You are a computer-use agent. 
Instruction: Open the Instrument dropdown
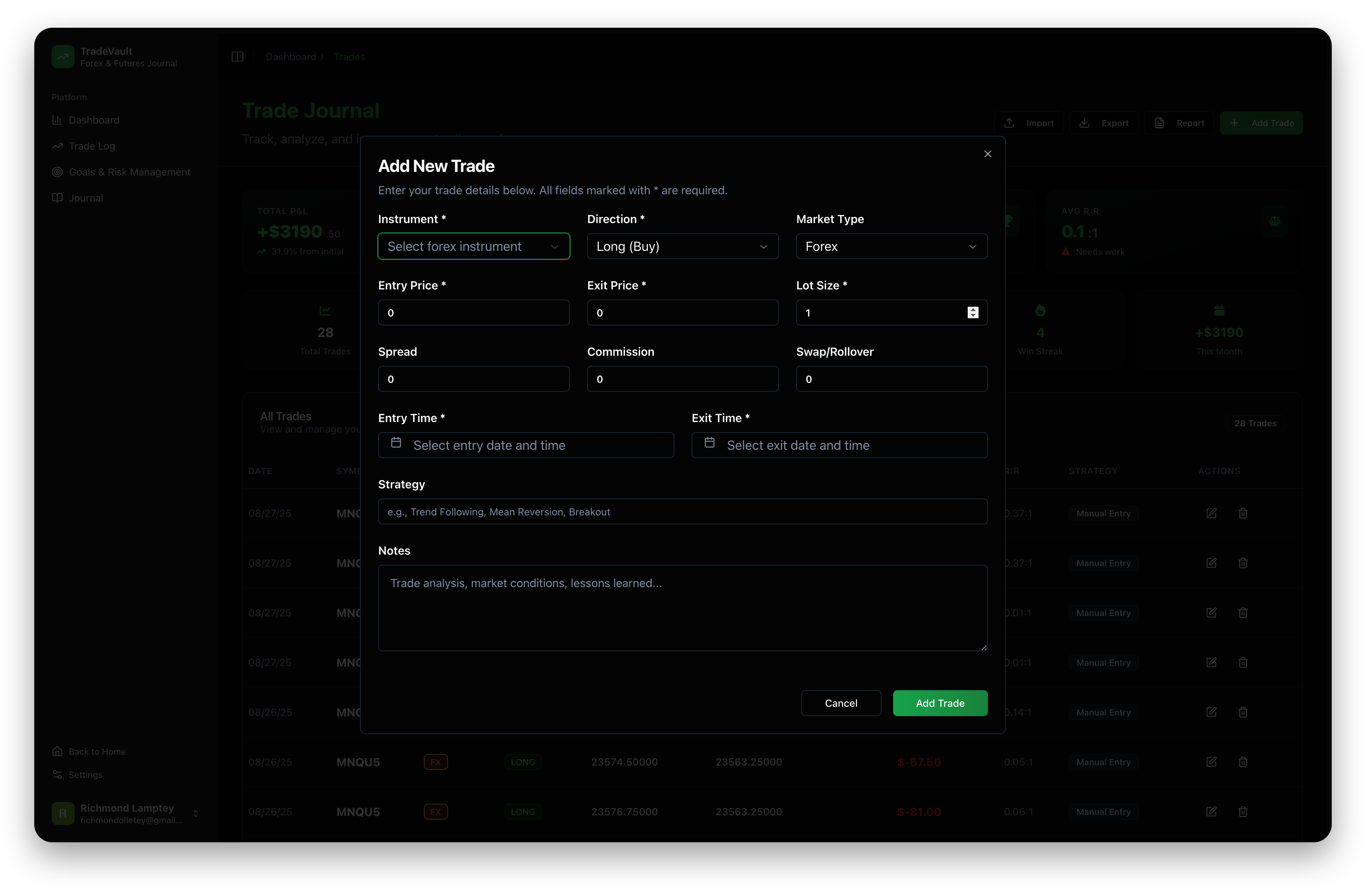click(474, 246)
